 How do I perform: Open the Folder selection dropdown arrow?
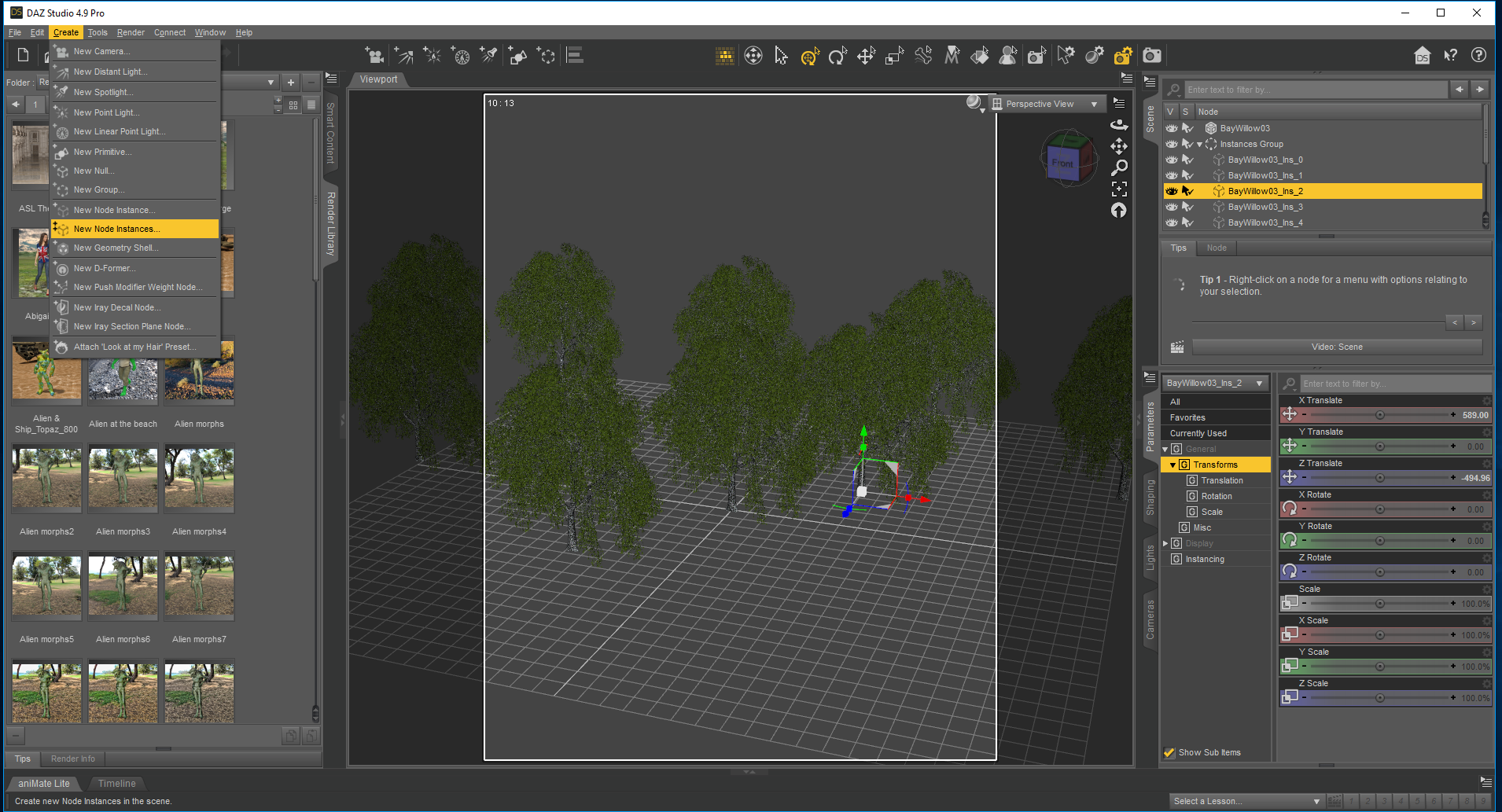(271, 83)
